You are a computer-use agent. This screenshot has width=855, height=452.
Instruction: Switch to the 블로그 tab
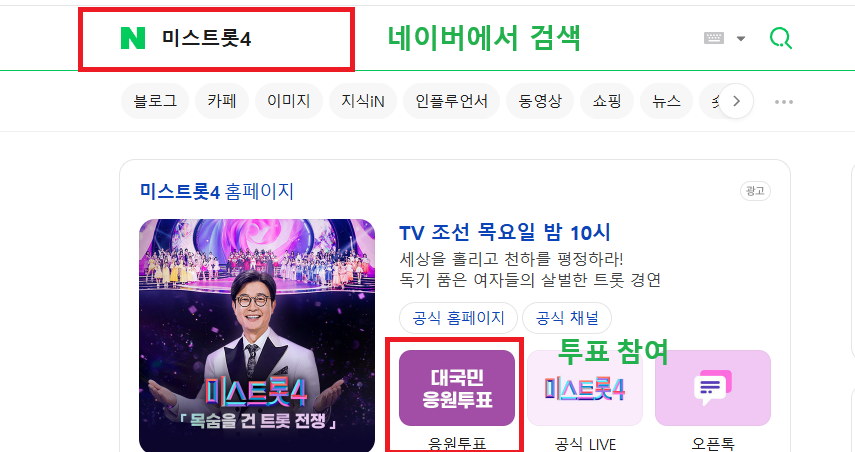click(x=155, y=101)
